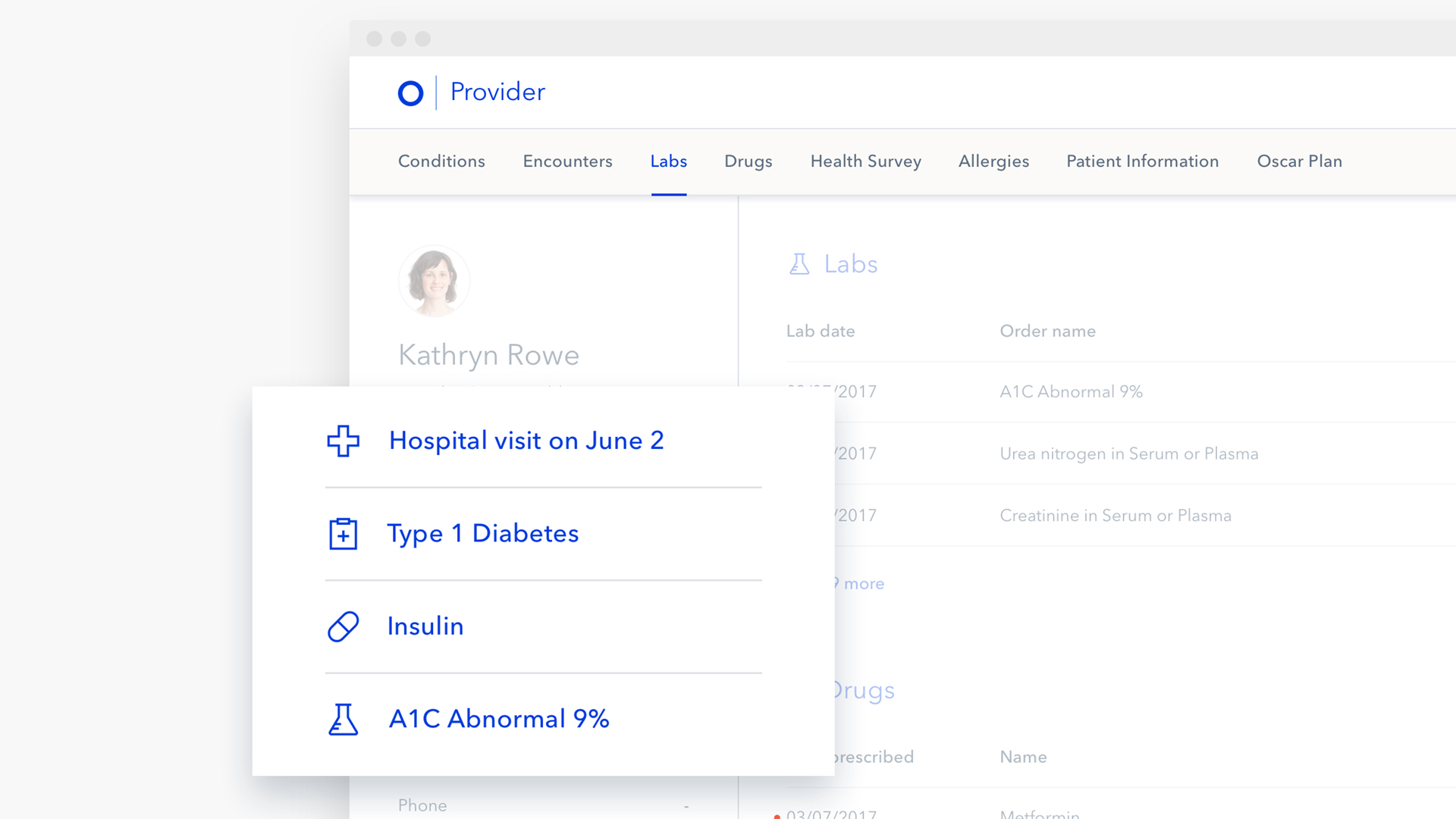Select the Labs tab
Viewport: 1456px width, 819px height.
click(668, 162)
